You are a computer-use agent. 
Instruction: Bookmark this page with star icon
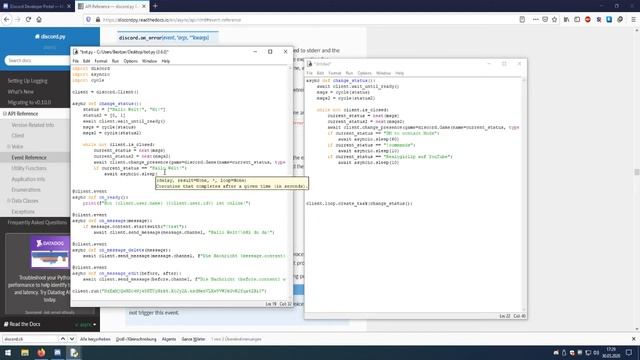[x=554, y=20]
